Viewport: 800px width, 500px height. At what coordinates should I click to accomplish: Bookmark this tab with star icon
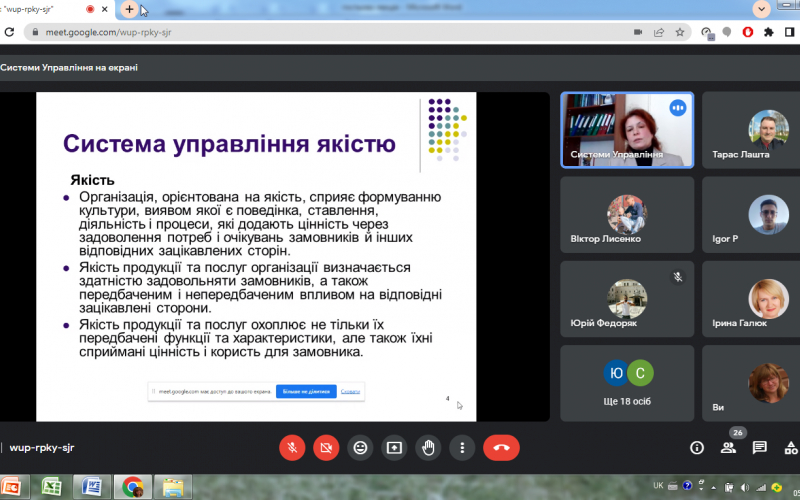[680, 32]
